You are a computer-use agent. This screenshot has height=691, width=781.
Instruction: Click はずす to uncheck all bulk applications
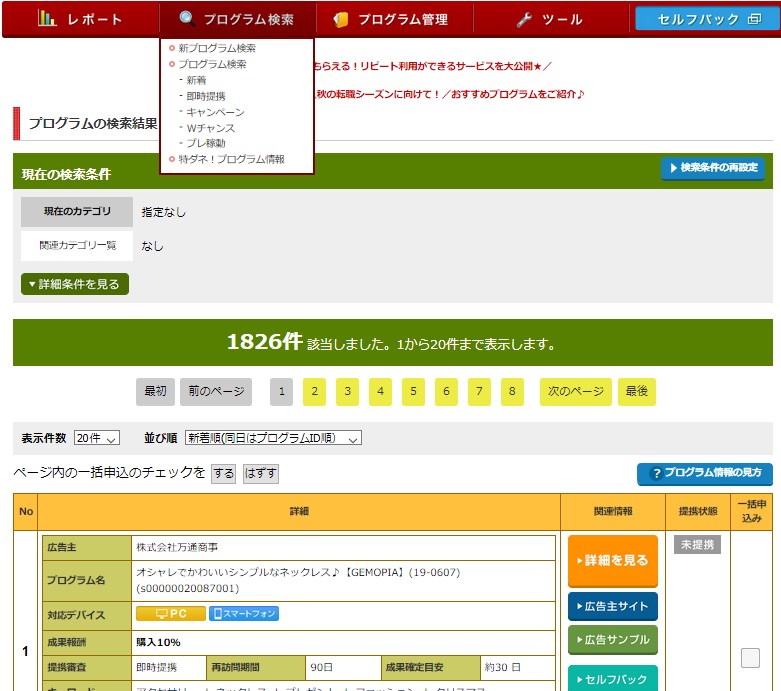(261, 473)
